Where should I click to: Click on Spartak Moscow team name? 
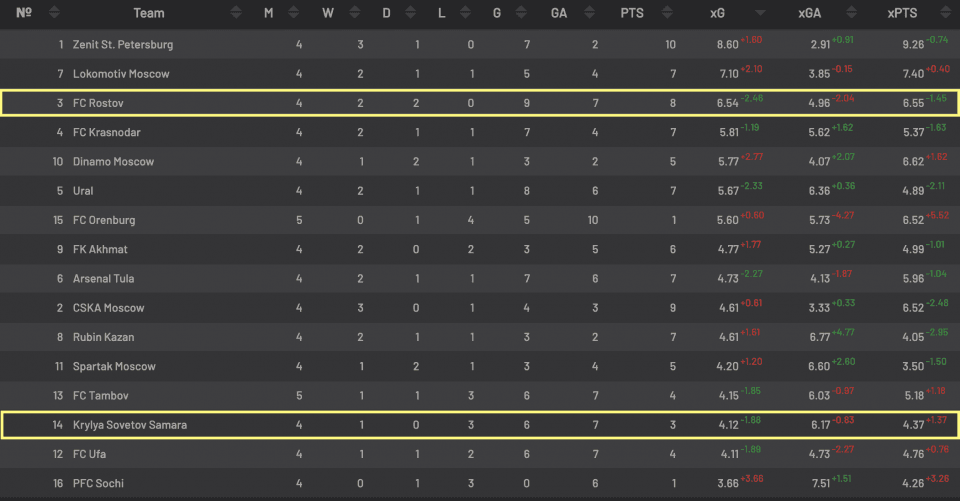pyautogui.click(x=114, y=367)
